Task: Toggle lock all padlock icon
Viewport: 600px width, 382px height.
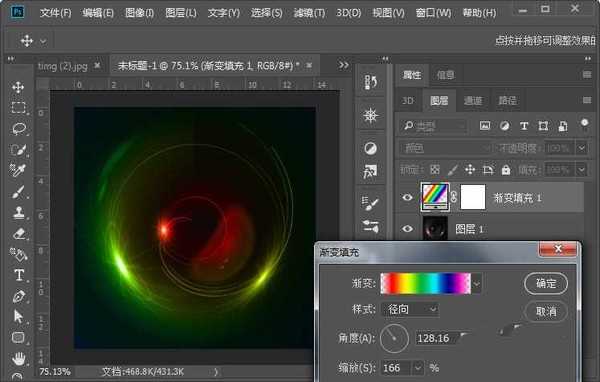Action: (x=506, y=170)
